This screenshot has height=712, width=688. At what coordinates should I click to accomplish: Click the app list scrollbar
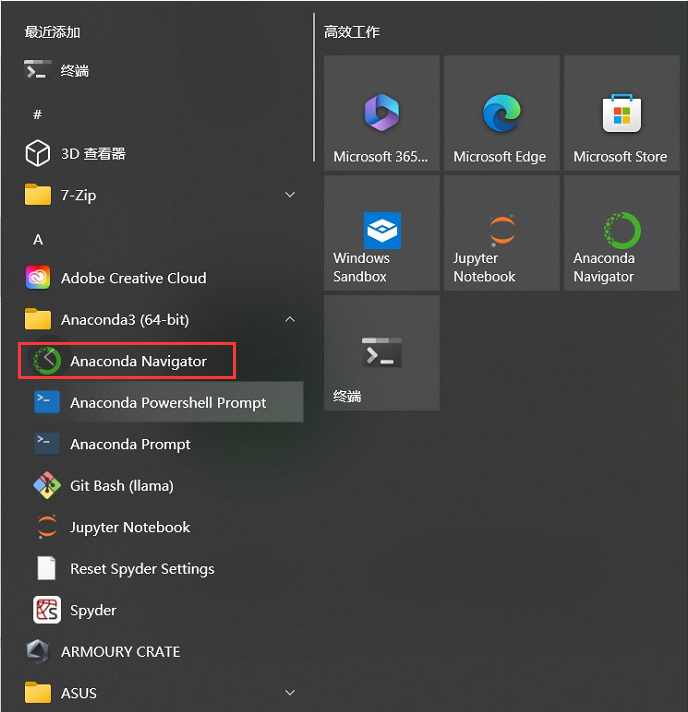tap(314, 90)
